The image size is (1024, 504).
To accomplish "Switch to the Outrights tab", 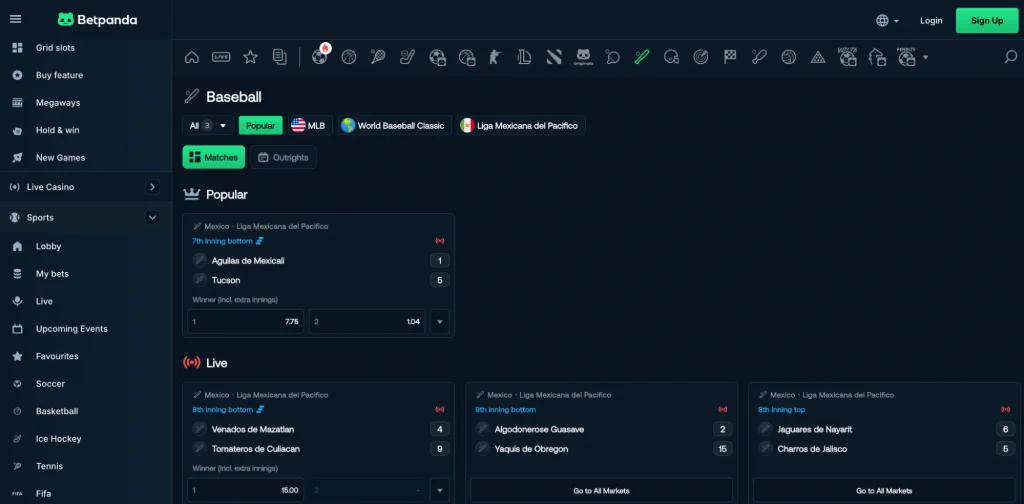I will click(283, 157).
